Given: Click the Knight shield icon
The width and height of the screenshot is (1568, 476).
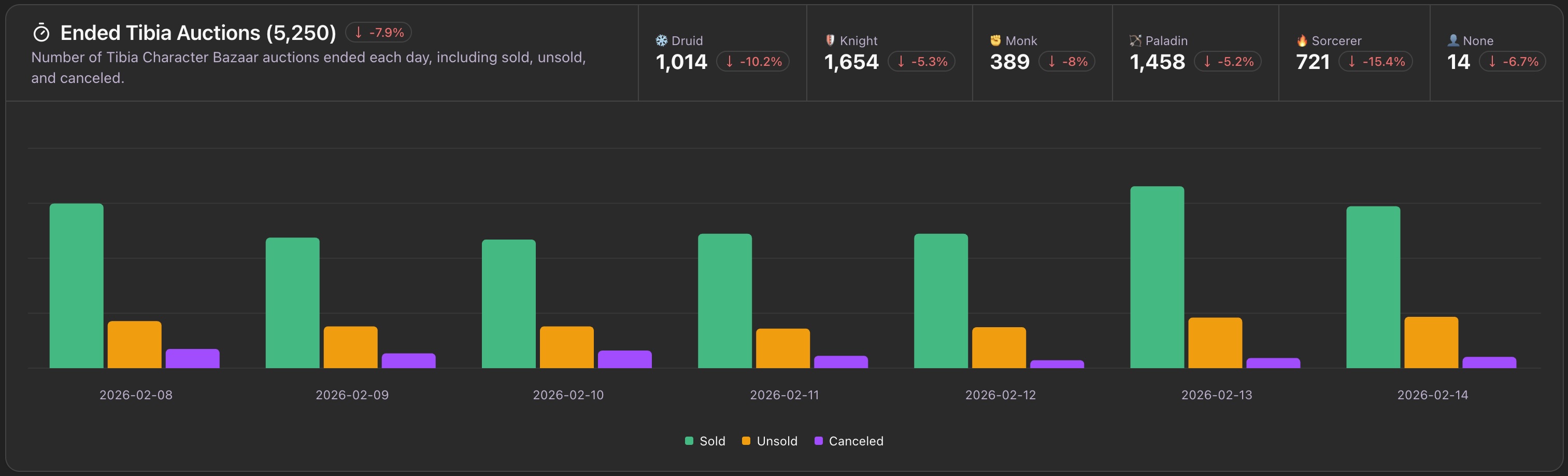Looking at the screenshot, I should pos(830,40).
